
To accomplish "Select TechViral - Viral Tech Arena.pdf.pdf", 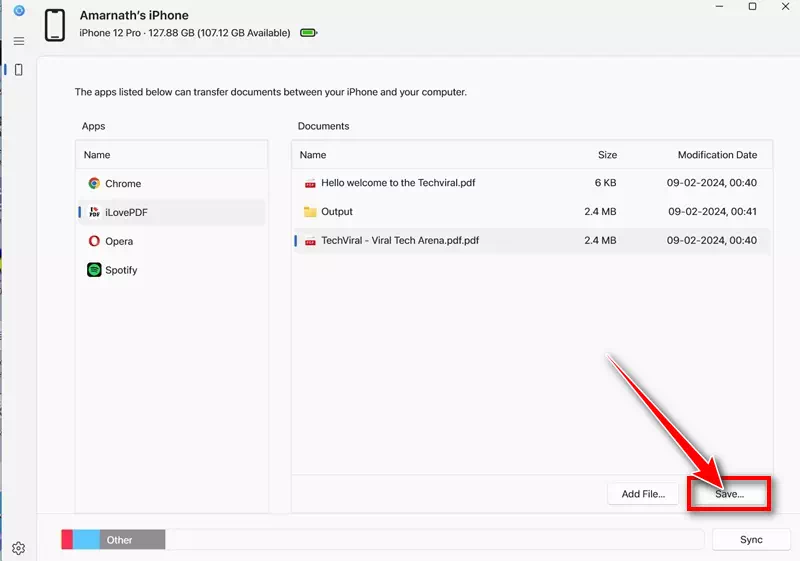I will pyautogui.click(x=532, y=241).
